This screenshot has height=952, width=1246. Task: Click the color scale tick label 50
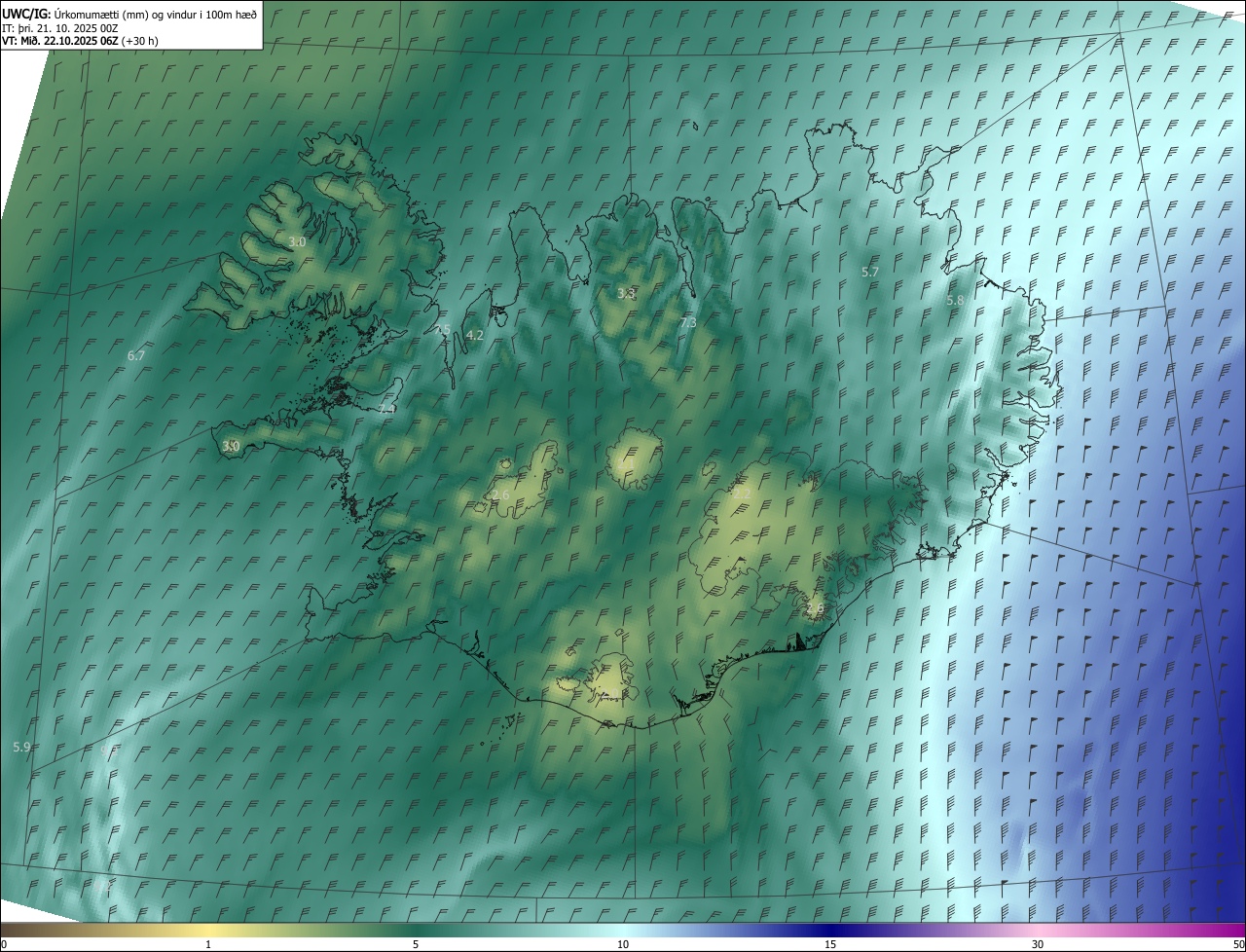(1238, 944)
